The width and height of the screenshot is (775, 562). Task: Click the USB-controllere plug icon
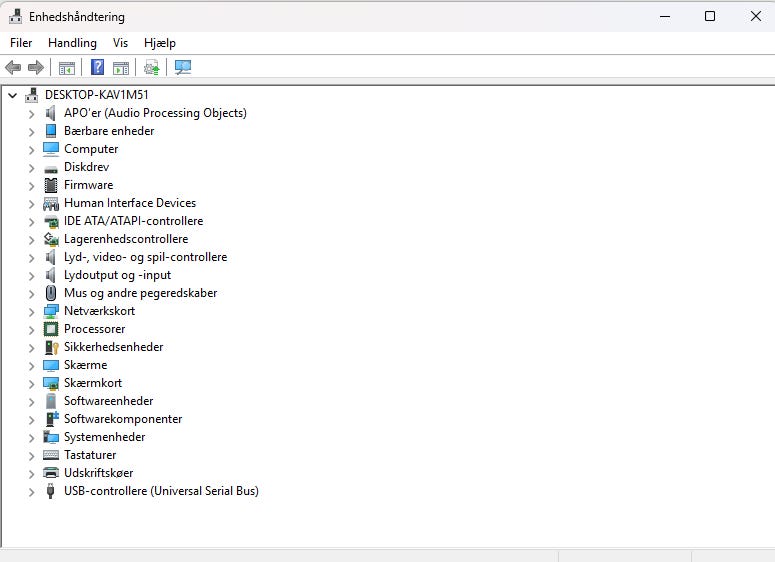click(50, 491)
